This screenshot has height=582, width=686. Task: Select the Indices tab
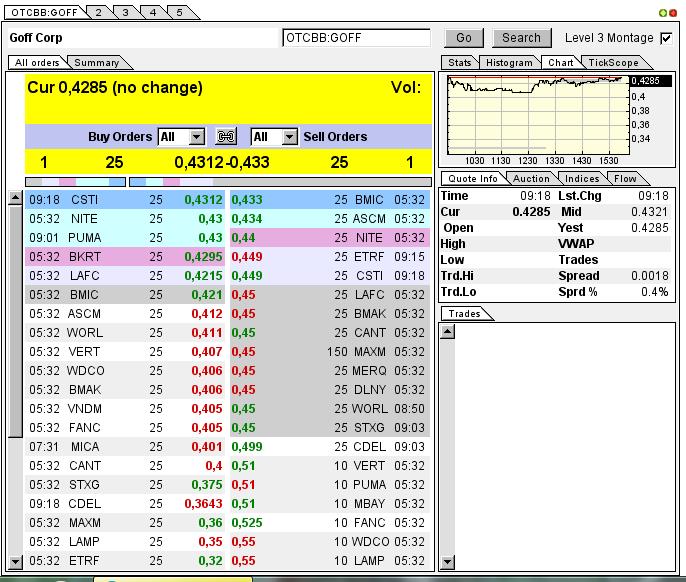point(582,179)
